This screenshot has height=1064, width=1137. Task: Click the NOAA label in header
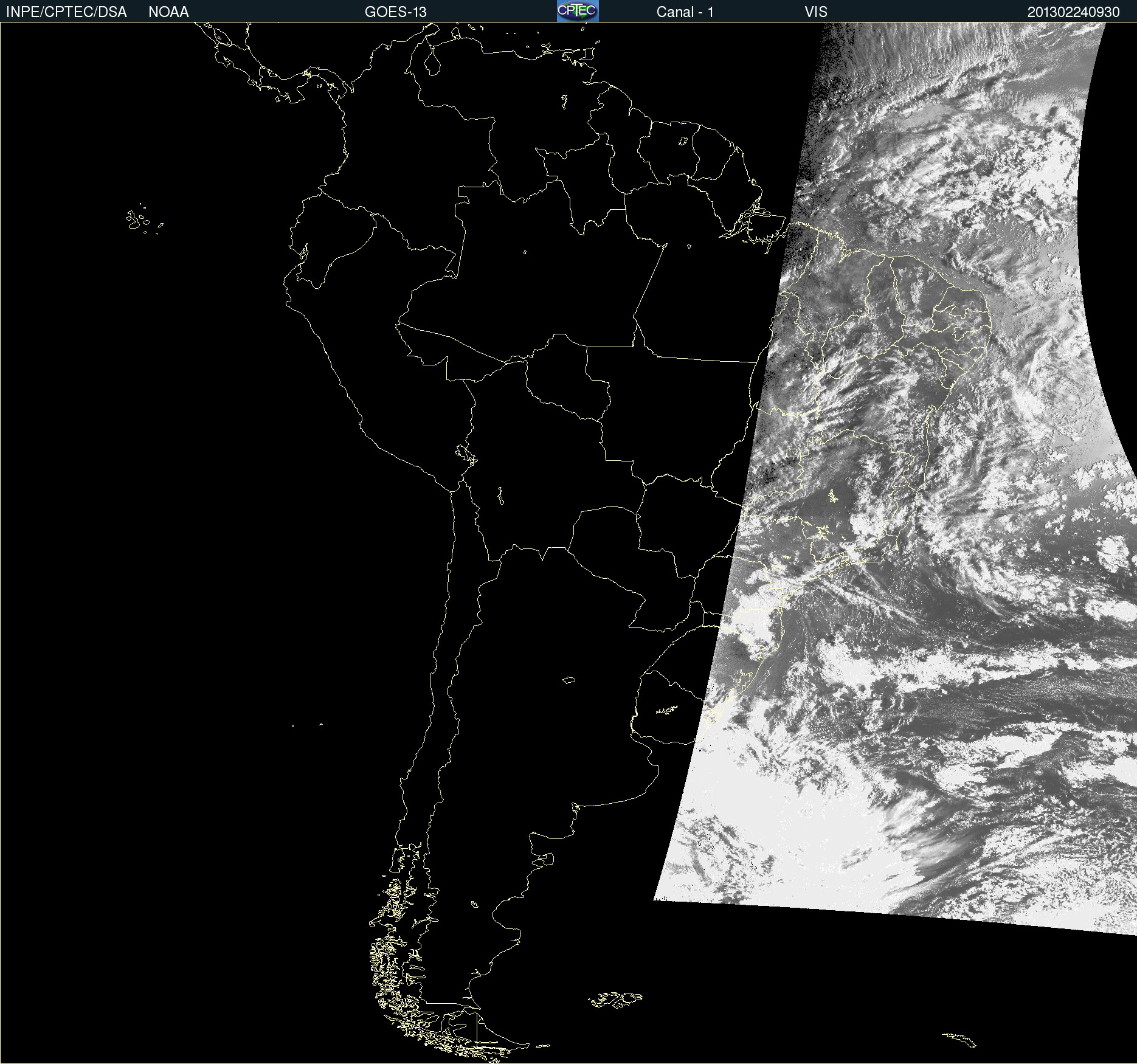coord(168,12)
